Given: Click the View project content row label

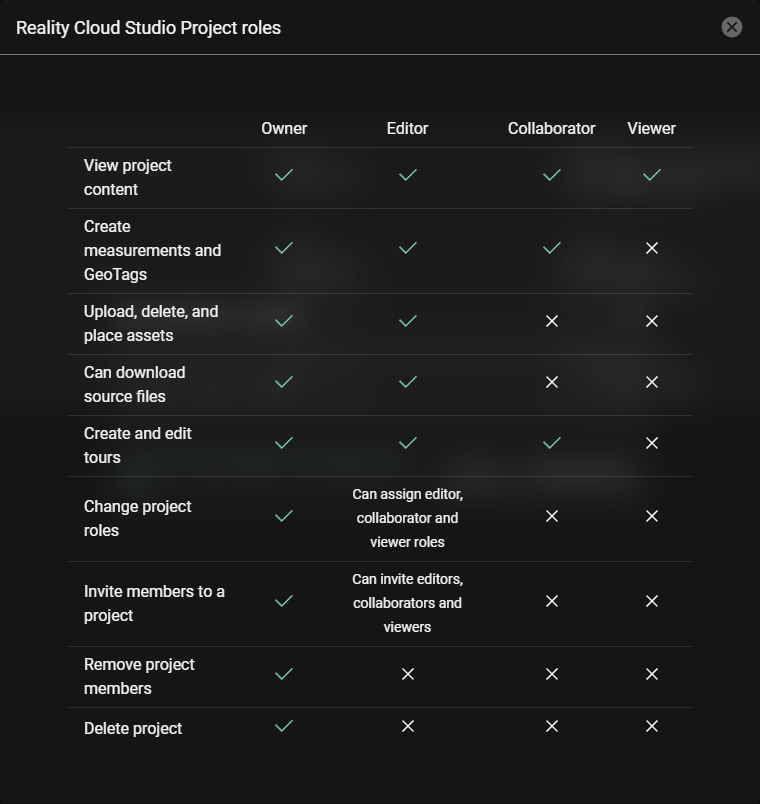Looking at the screenshot, I should pyautogui.click(x=127, y=177).
